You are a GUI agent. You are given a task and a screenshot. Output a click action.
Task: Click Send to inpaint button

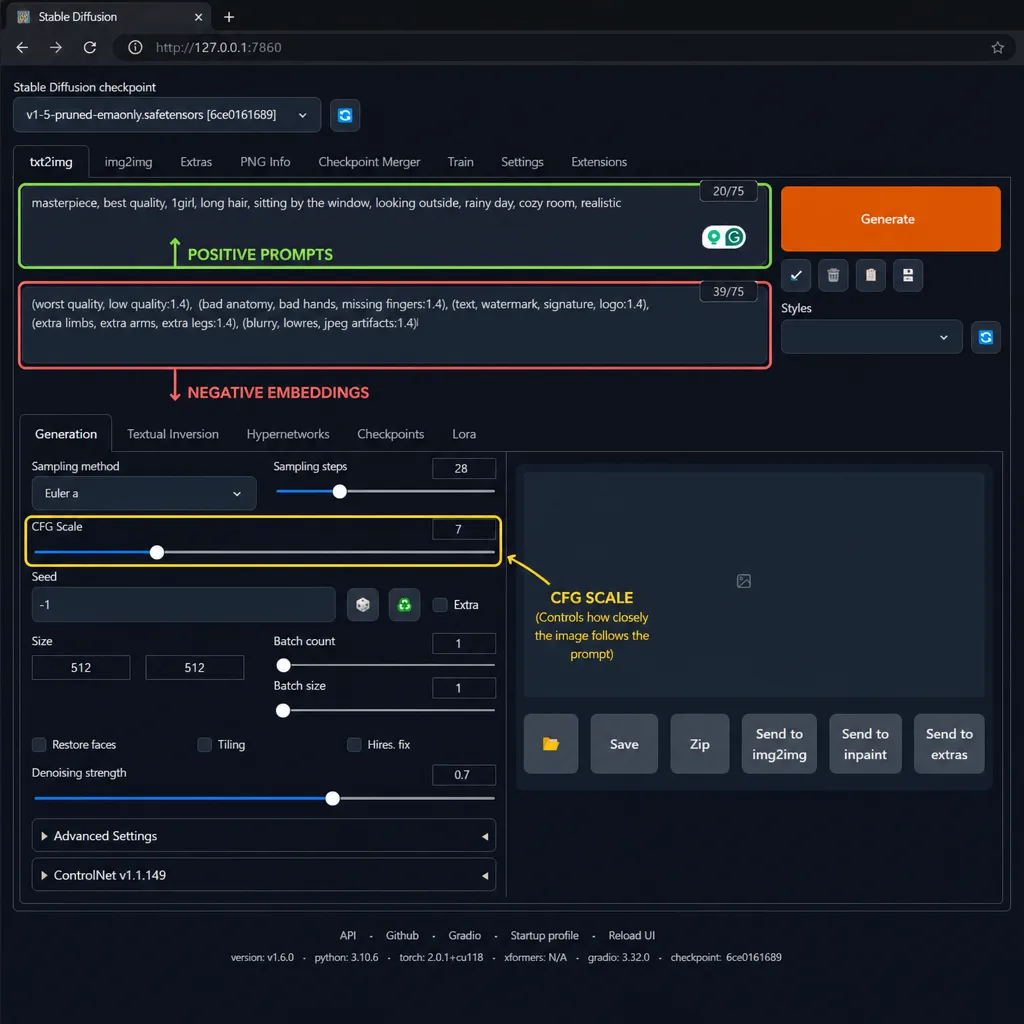click(865, 744)
